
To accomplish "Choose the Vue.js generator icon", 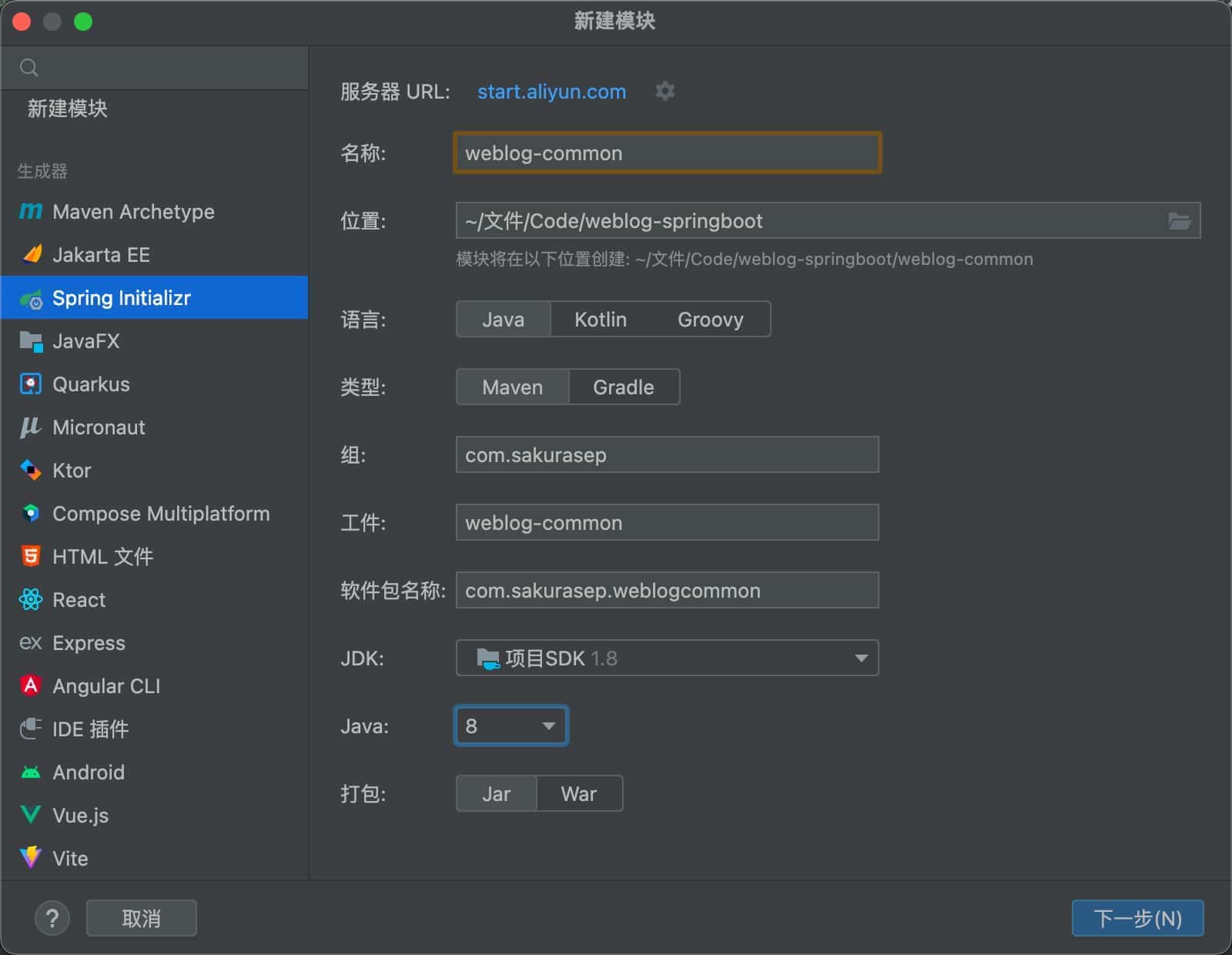I will [31, 816].
